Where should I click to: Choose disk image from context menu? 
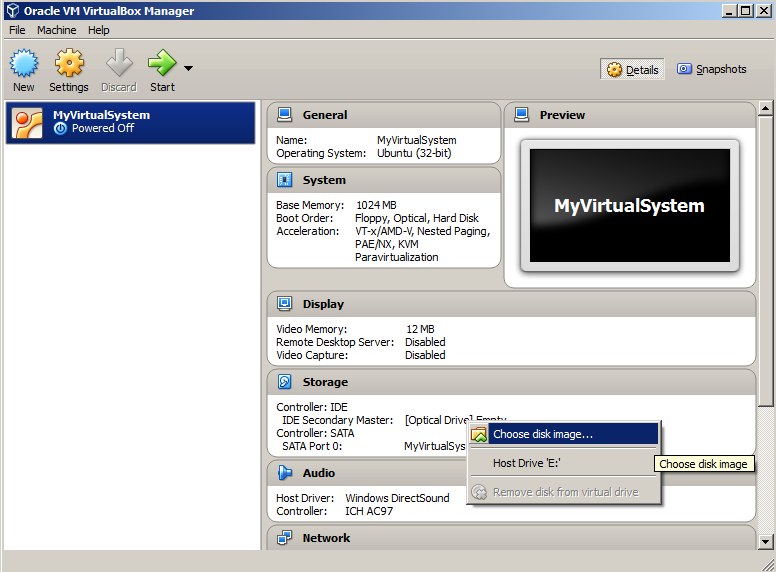[x=564, y=434]
